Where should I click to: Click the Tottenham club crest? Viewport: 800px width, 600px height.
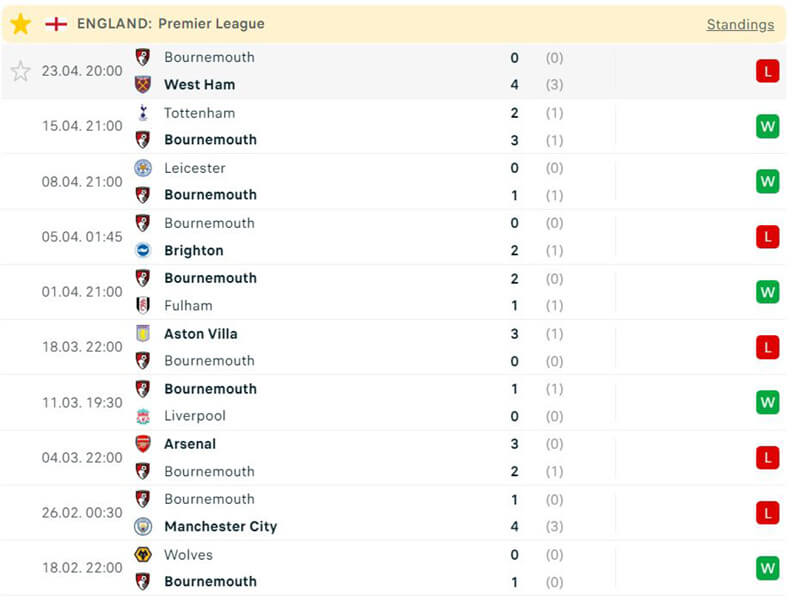[143, 113]
